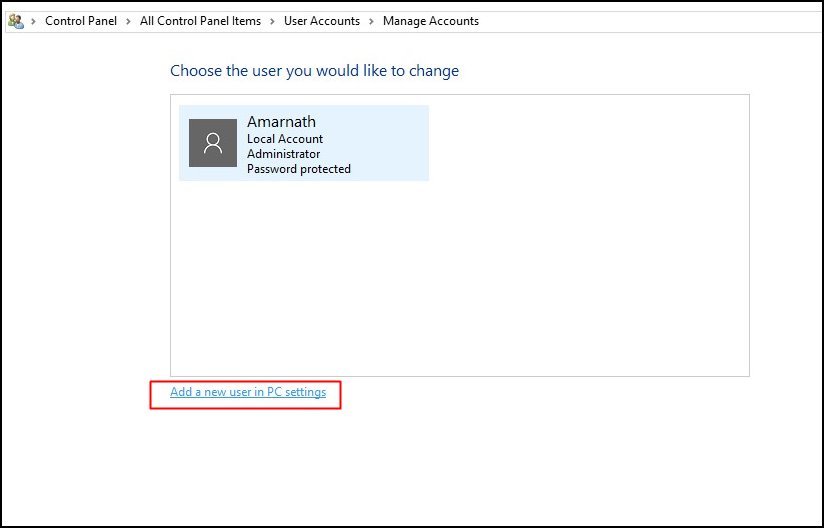Click the Administrator label in the account tile
This screenshot has height=528, width=824.
click(283, 154)
